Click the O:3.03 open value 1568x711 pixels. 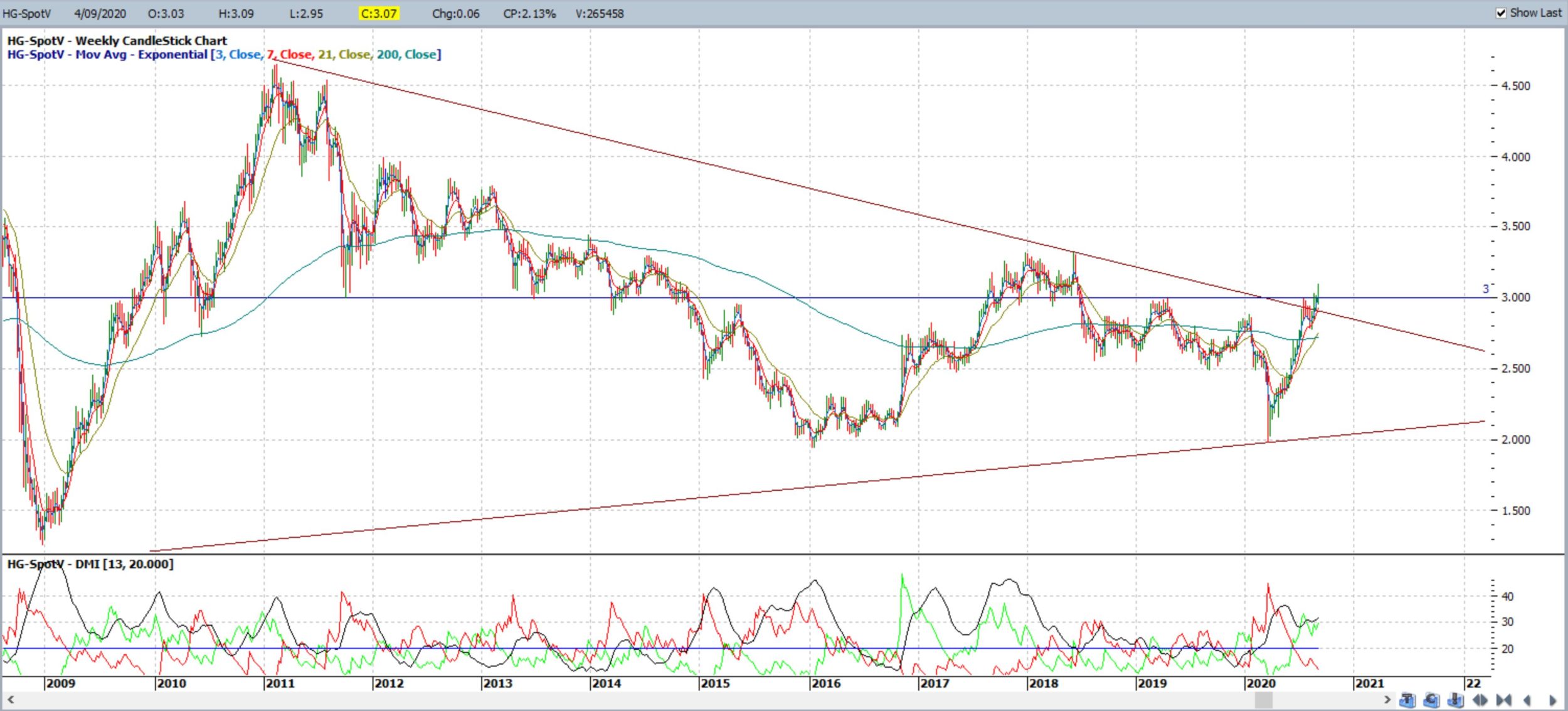point(166,13)
